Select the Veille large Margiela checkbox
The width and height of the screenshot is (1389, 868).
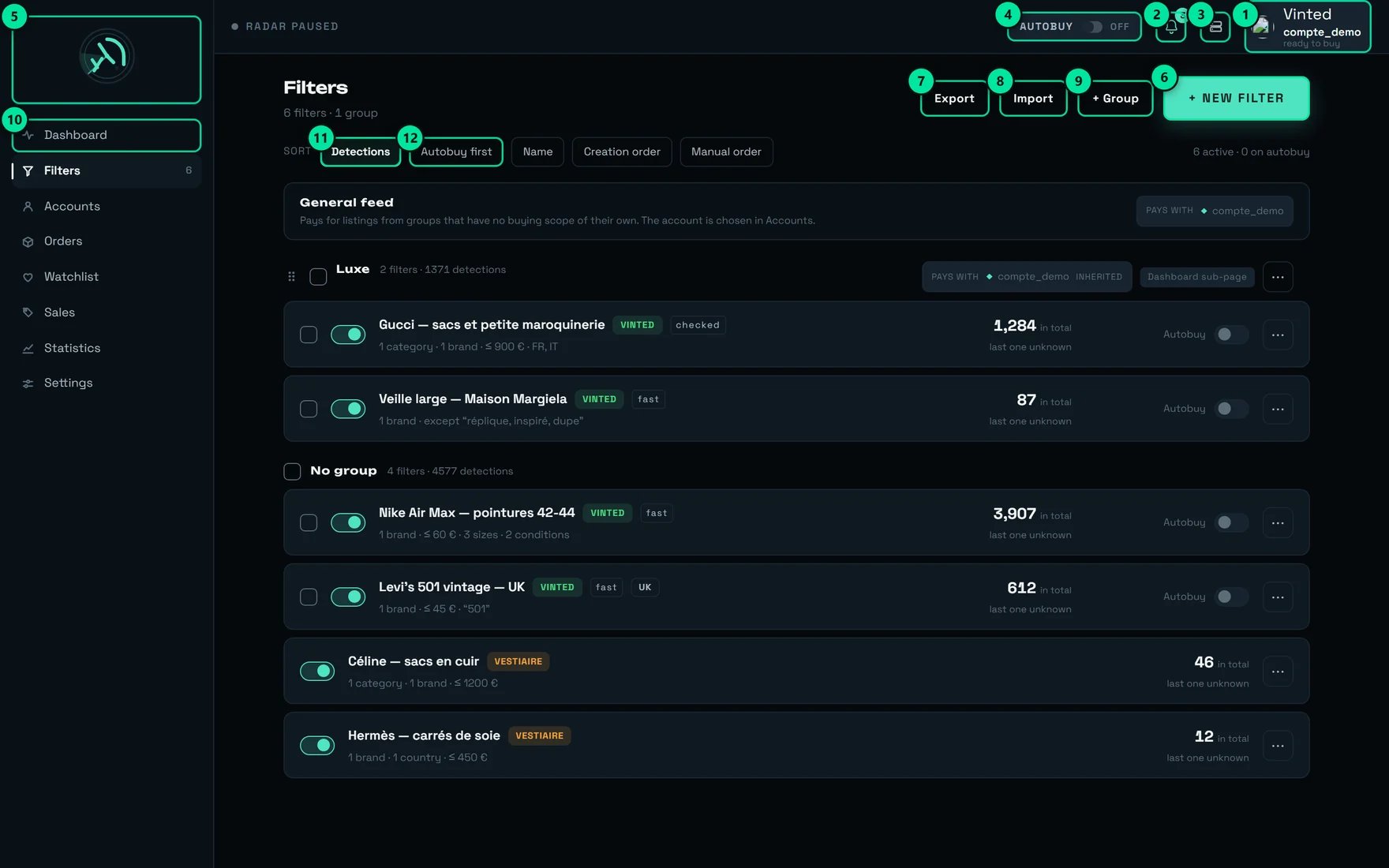(x=309, y=409)
